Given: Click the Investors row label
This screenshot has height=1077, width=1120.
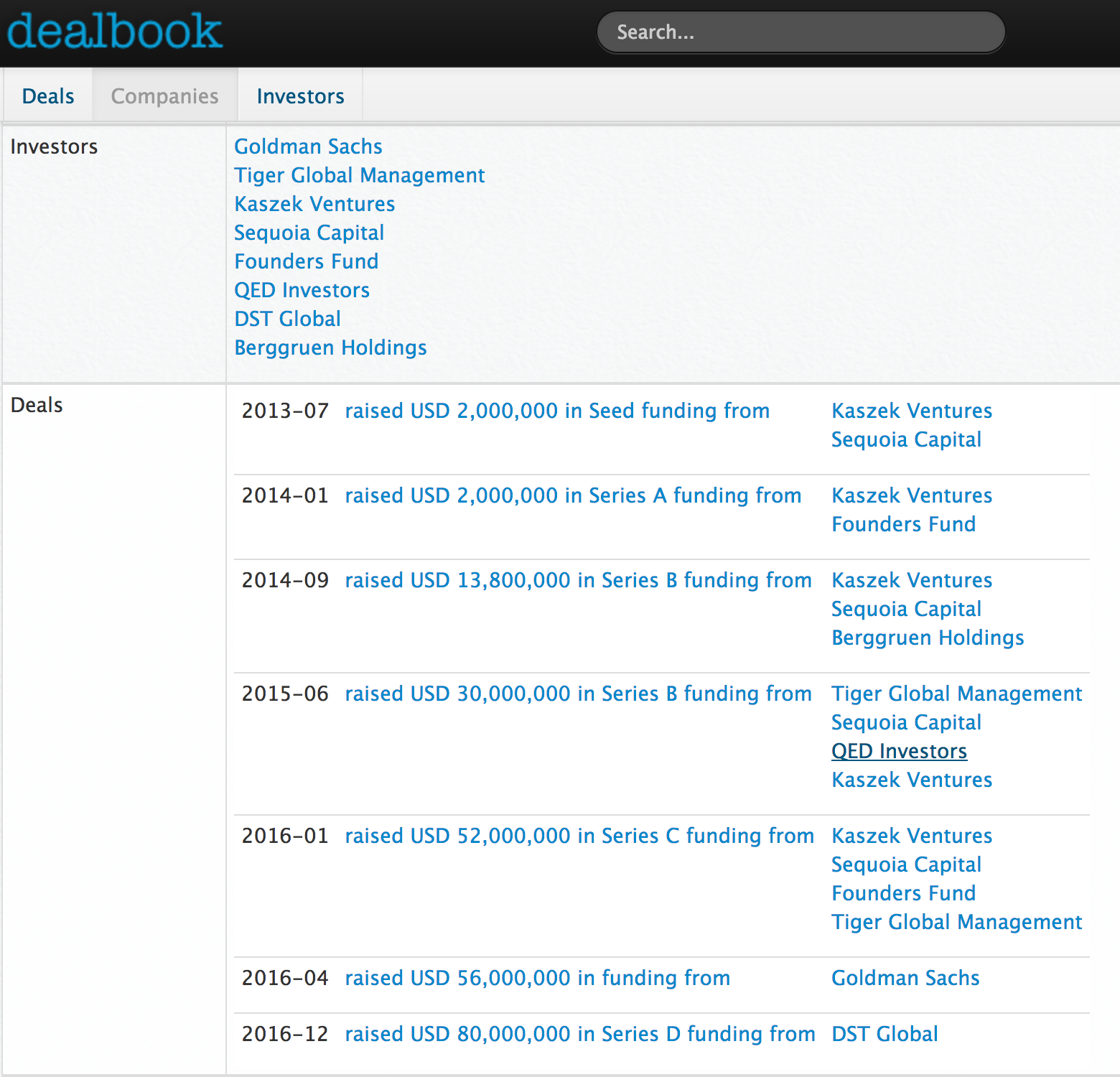Looking at the screenshot, I should 54,146.
